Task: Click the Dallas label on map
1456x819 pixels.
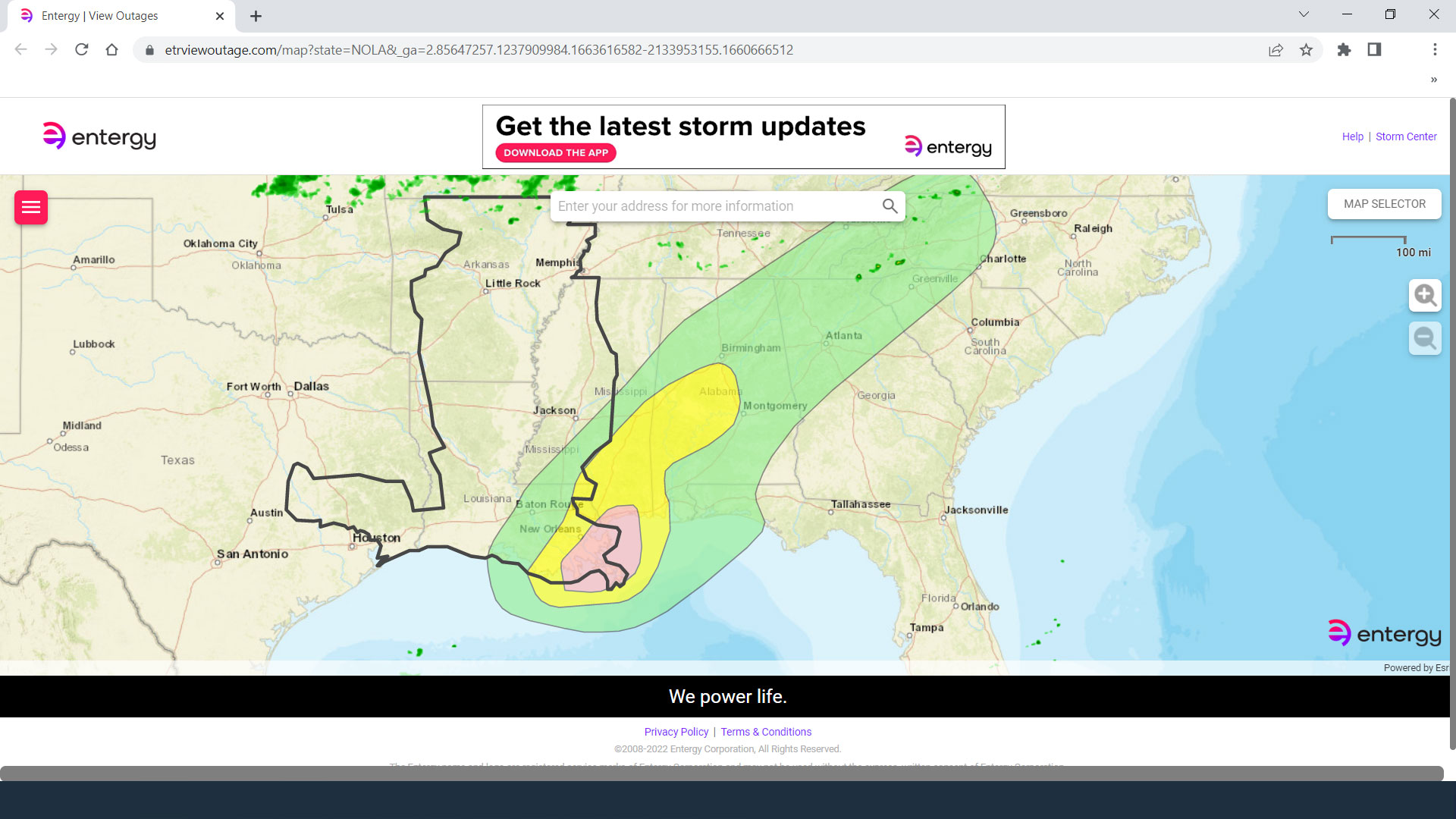Action: [312, 386]
